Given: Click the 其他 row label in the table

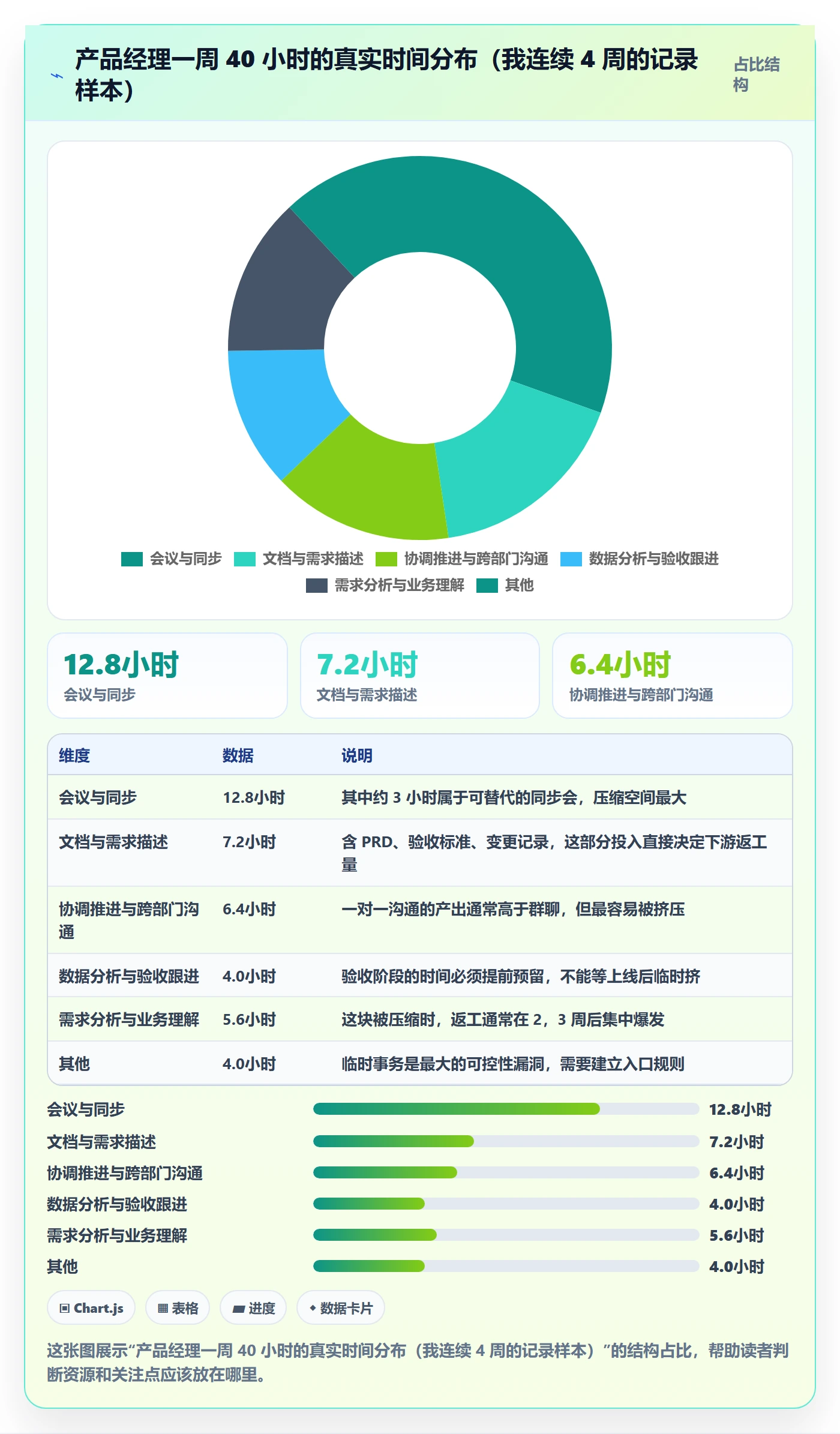Looking at the screenshot, I should pos(74,1064).
